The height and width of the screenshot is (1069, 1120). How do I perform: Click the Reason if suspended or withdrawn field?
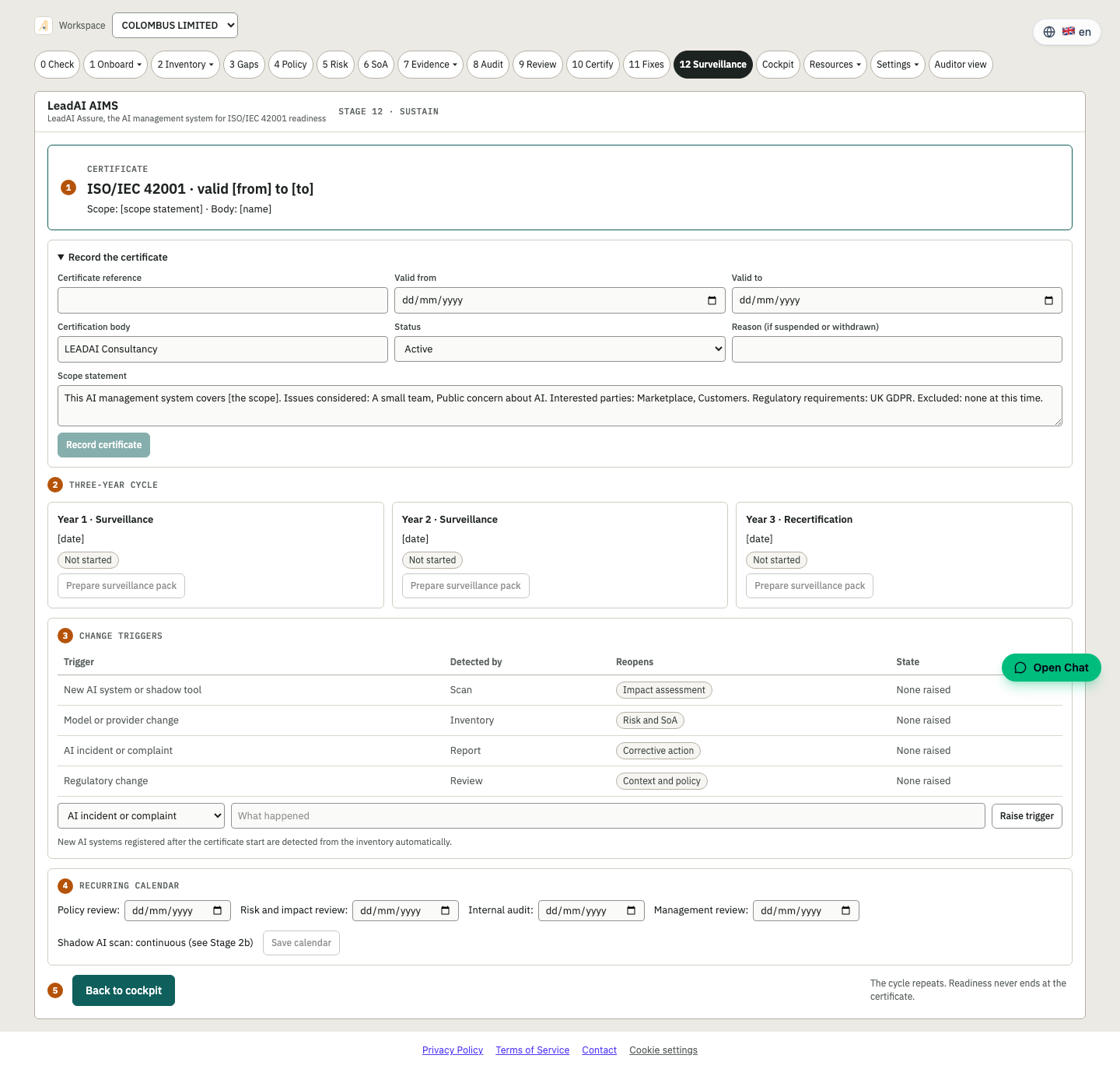[x=897, y=349]
